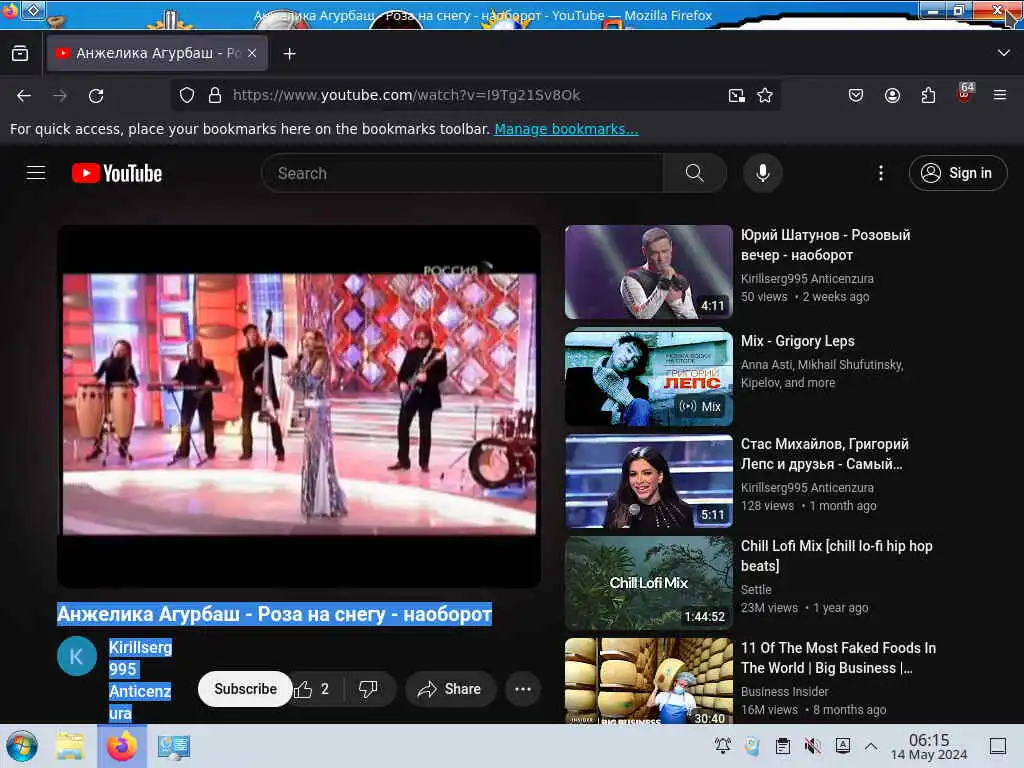This screenshot has width=1024, height=768.
Task: Click Firefox icon in taskbar
Action: click(122, 746)
